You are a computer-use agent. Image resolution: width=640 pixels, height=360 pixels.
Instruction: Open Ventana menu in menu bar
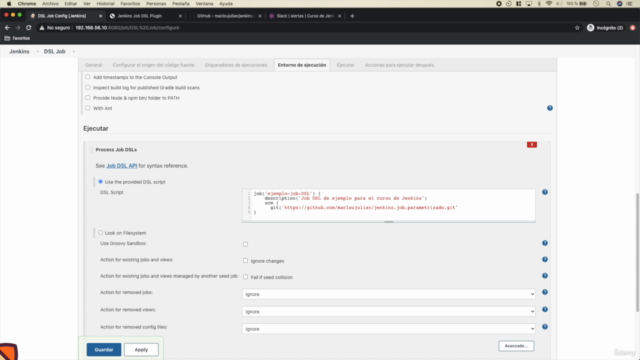point(204,4)
